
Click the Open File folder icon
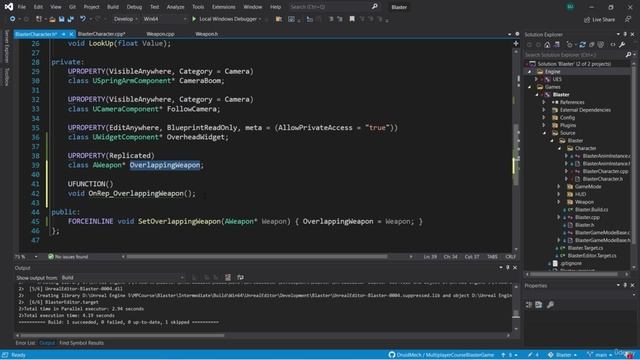[52, 19]
